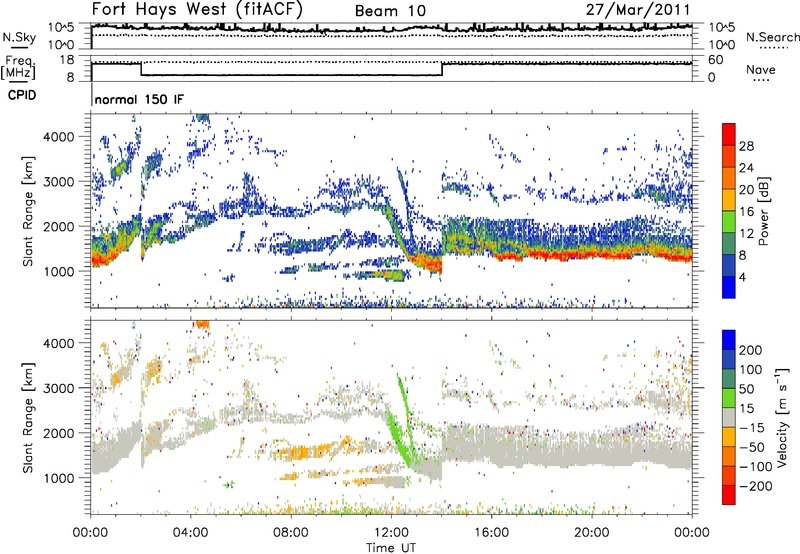Click the red top segment of Power colorbar
This screenshot has height=554, width=800.
click(x=729, y=134)
